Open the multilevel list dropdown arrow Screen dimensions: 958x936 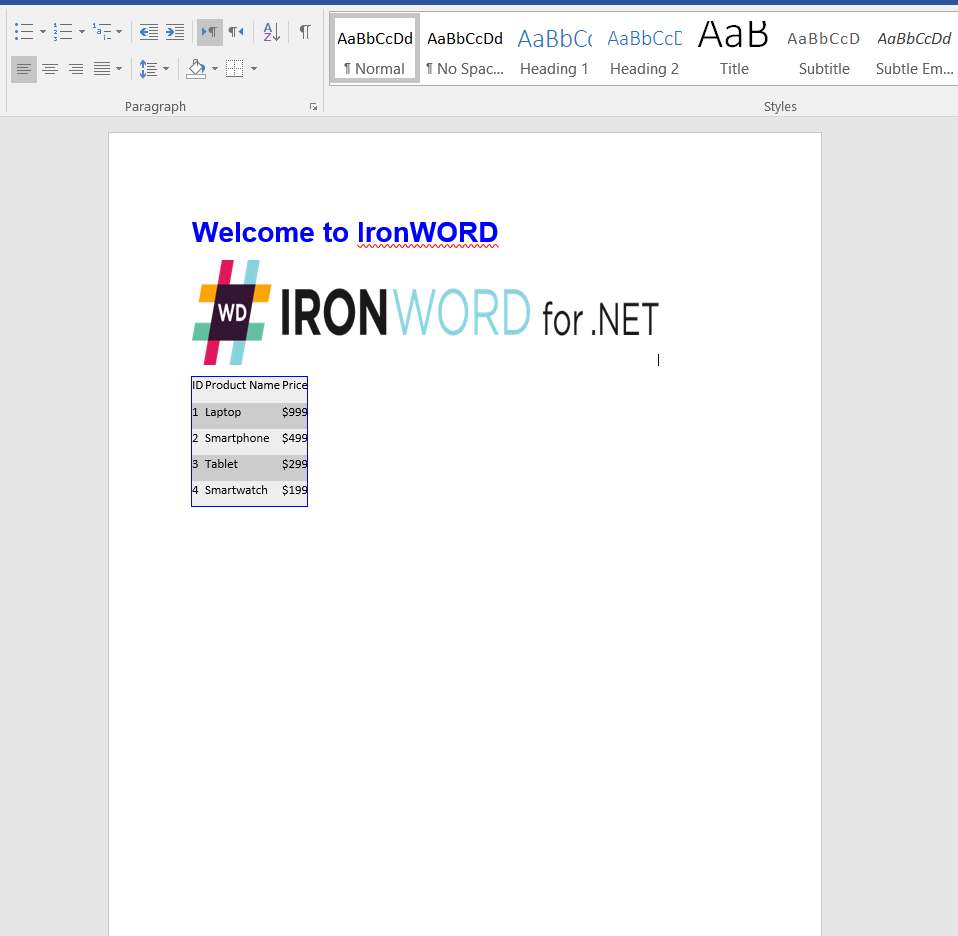(119, 32)
